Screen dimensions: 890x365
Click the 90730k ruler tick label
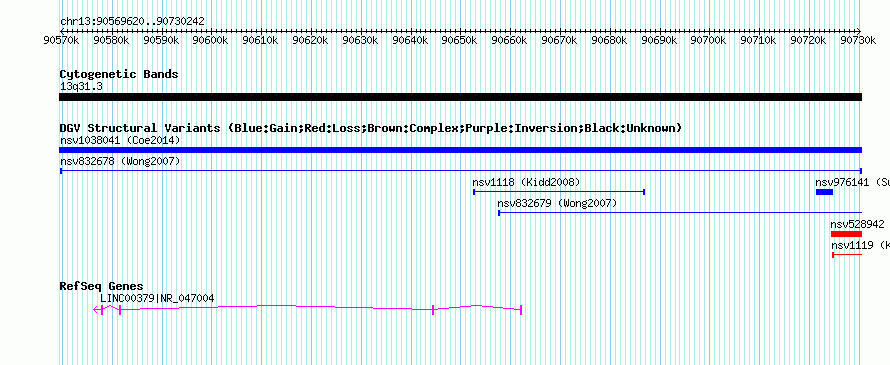tap(859, 40)
